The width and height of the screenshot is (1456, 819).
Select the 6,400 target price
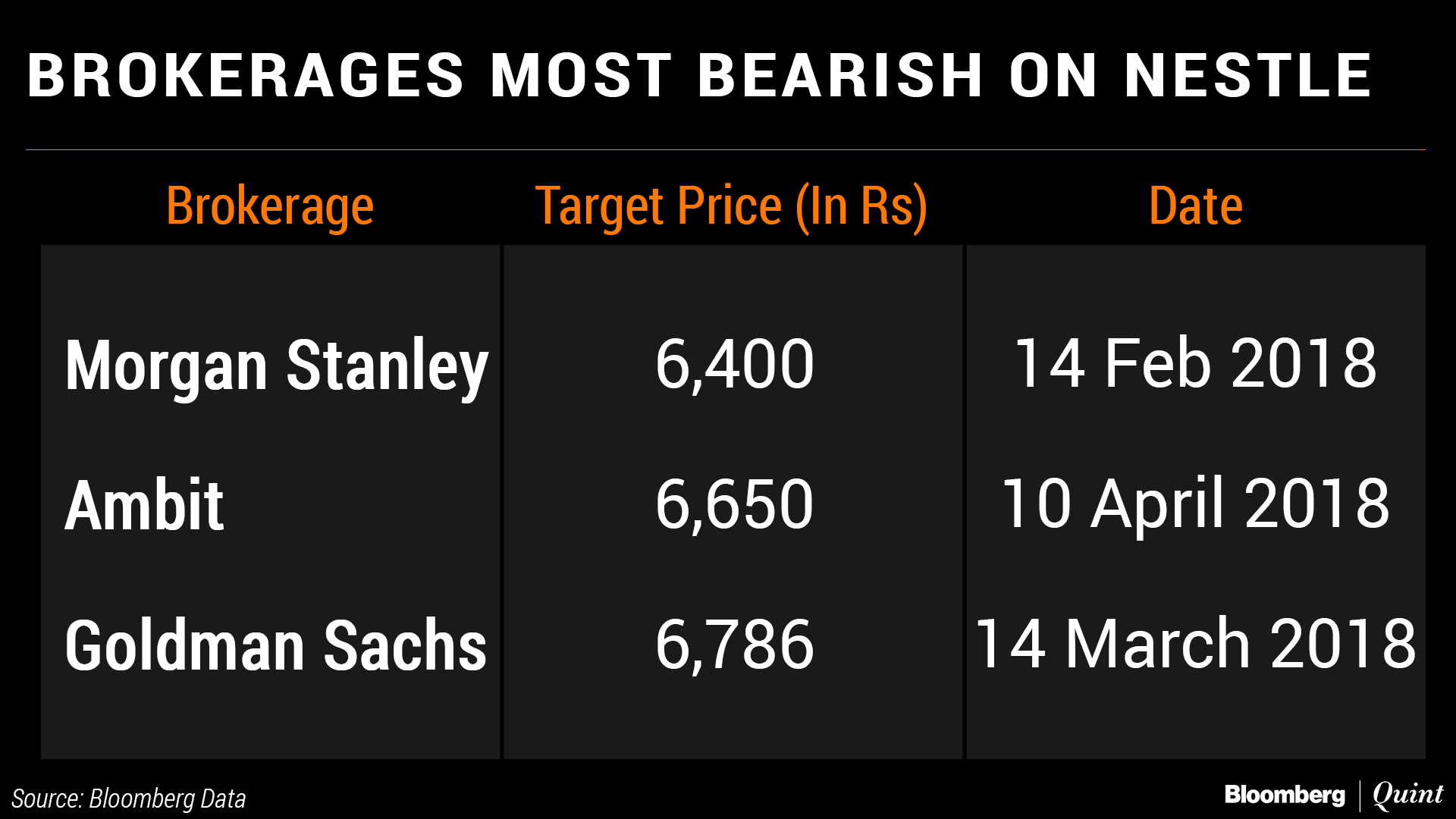click(x=734, y=365)
